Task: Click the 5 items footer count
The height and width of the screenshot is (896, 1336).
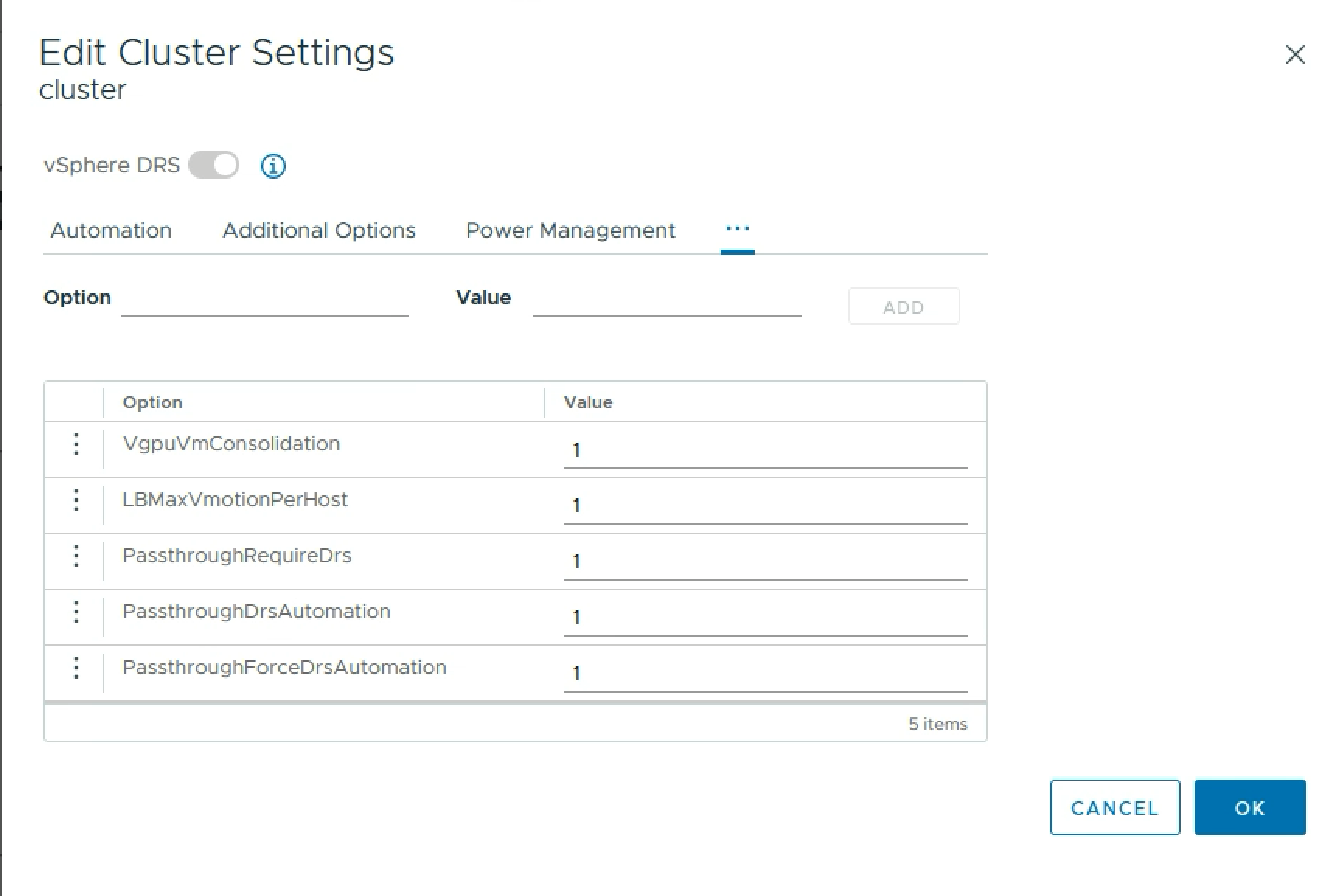Action: [x=938, y=724]
